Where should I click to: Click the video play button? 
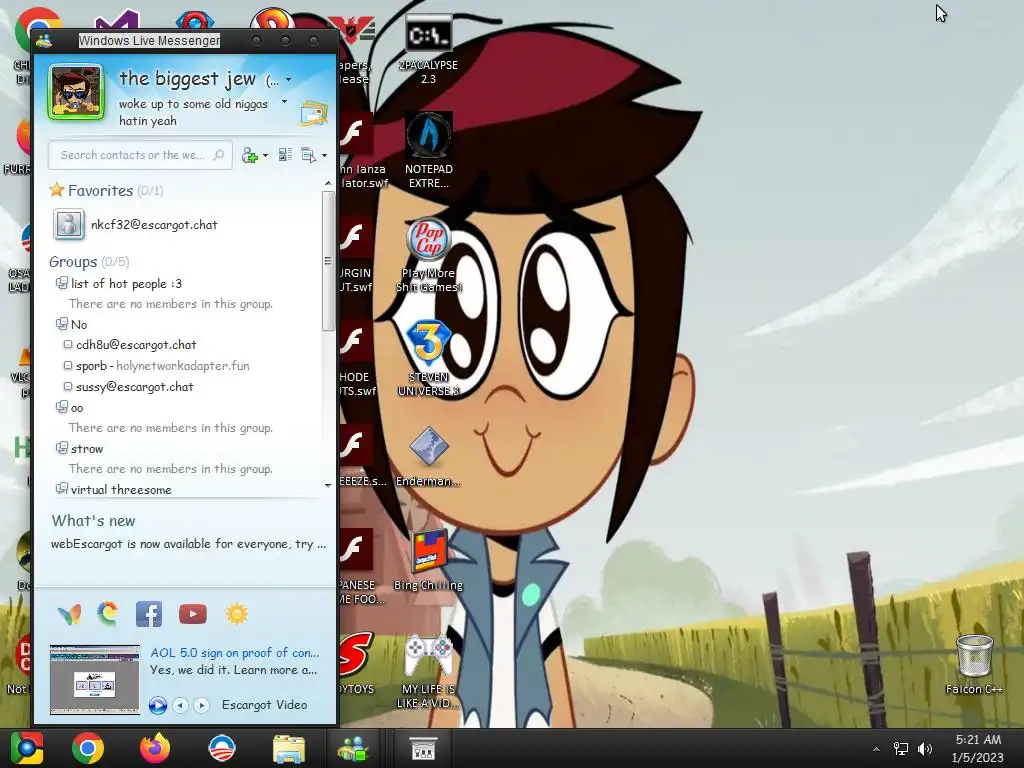pyautogui.click(x=157, y=705)
